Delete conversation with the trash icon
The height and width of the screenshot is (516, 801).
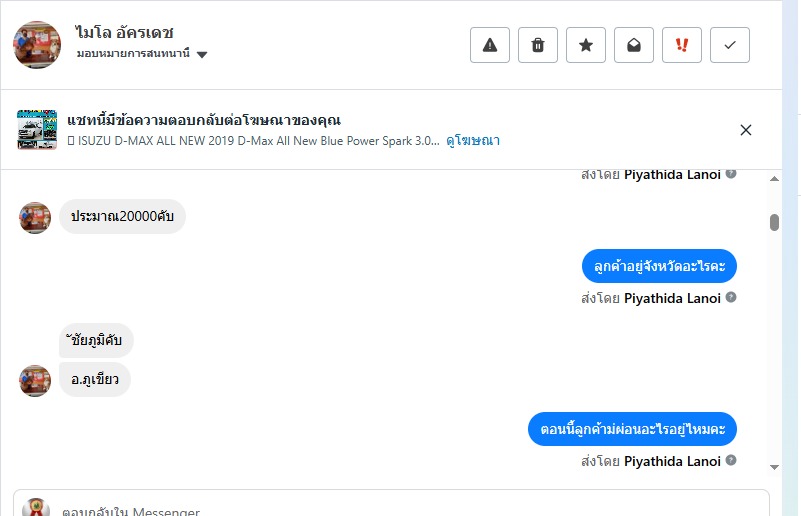[x=538, y=45]
